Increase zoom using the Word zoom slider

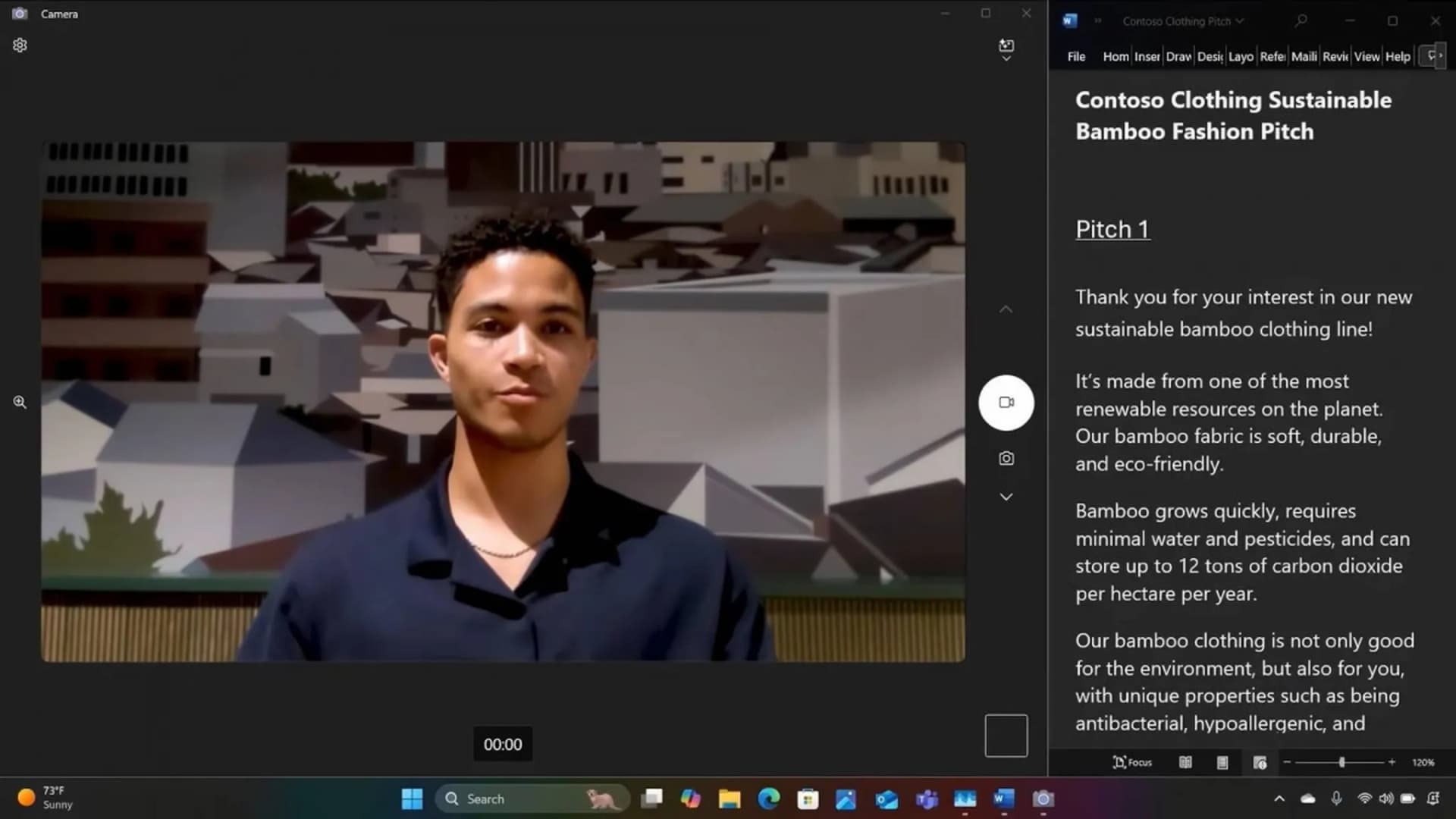pyautogui.click(x=1392, y=762)
